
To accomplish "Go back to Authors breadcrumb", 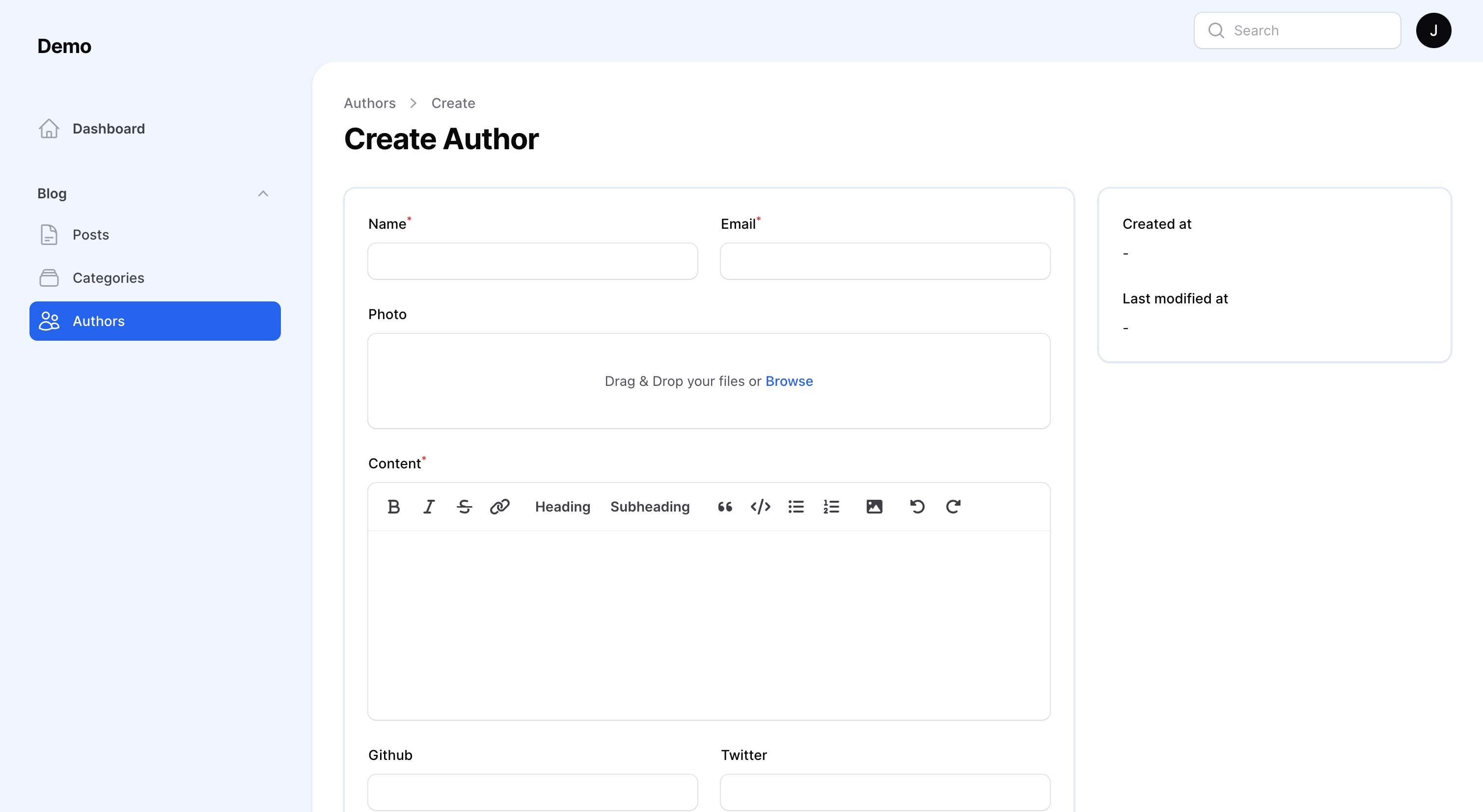I will (370, 103).
